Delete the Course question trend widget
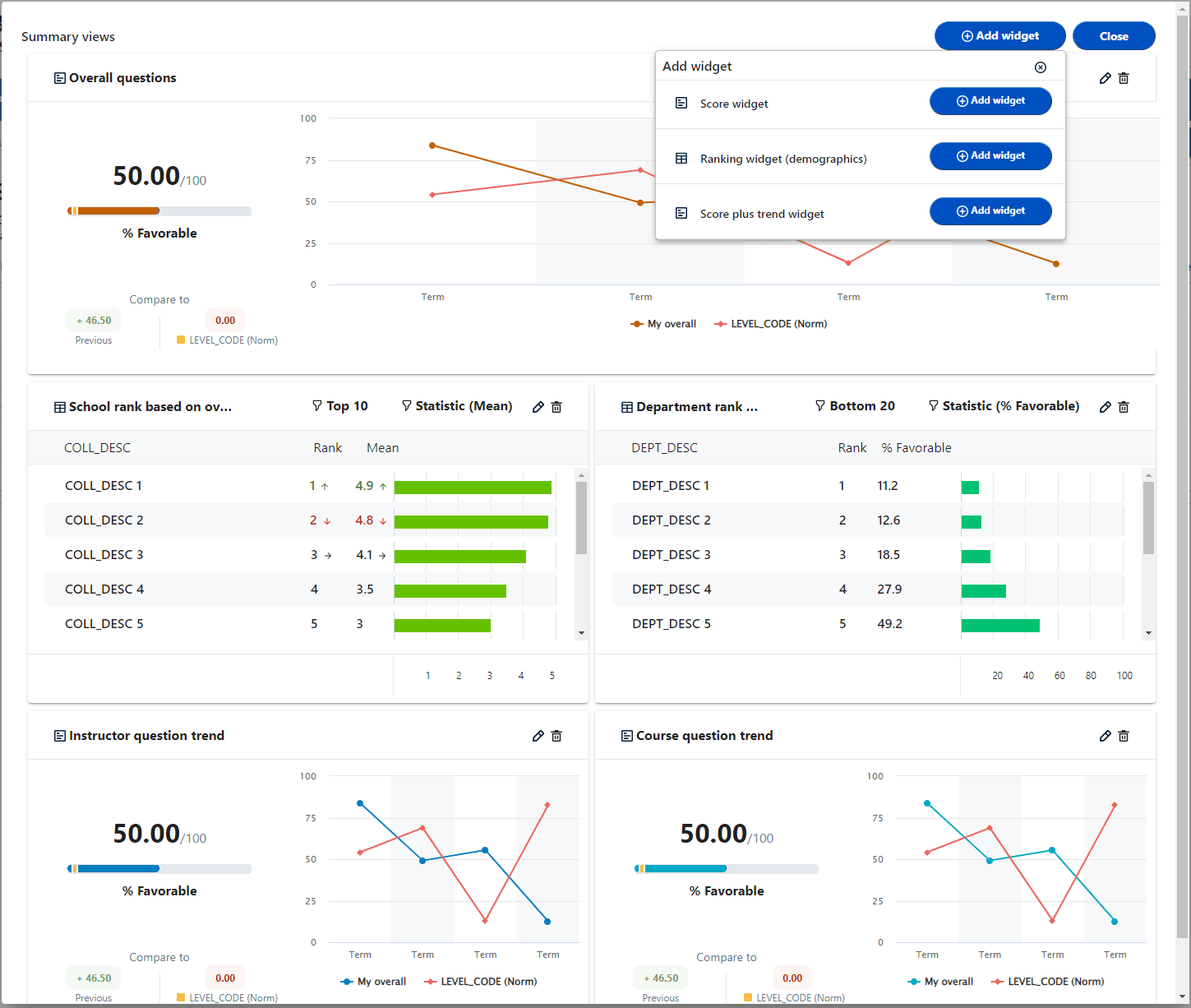The width and height of the screenshot is (1191, 1008). [x=1124, y=736]
